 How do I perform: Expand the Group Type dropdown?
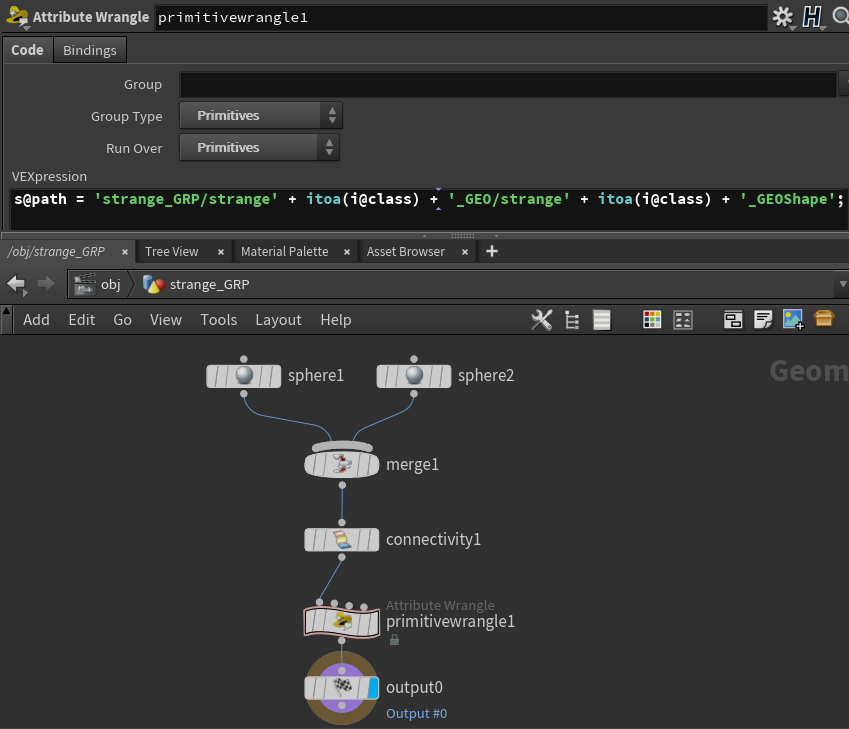(x=261, y=116)
